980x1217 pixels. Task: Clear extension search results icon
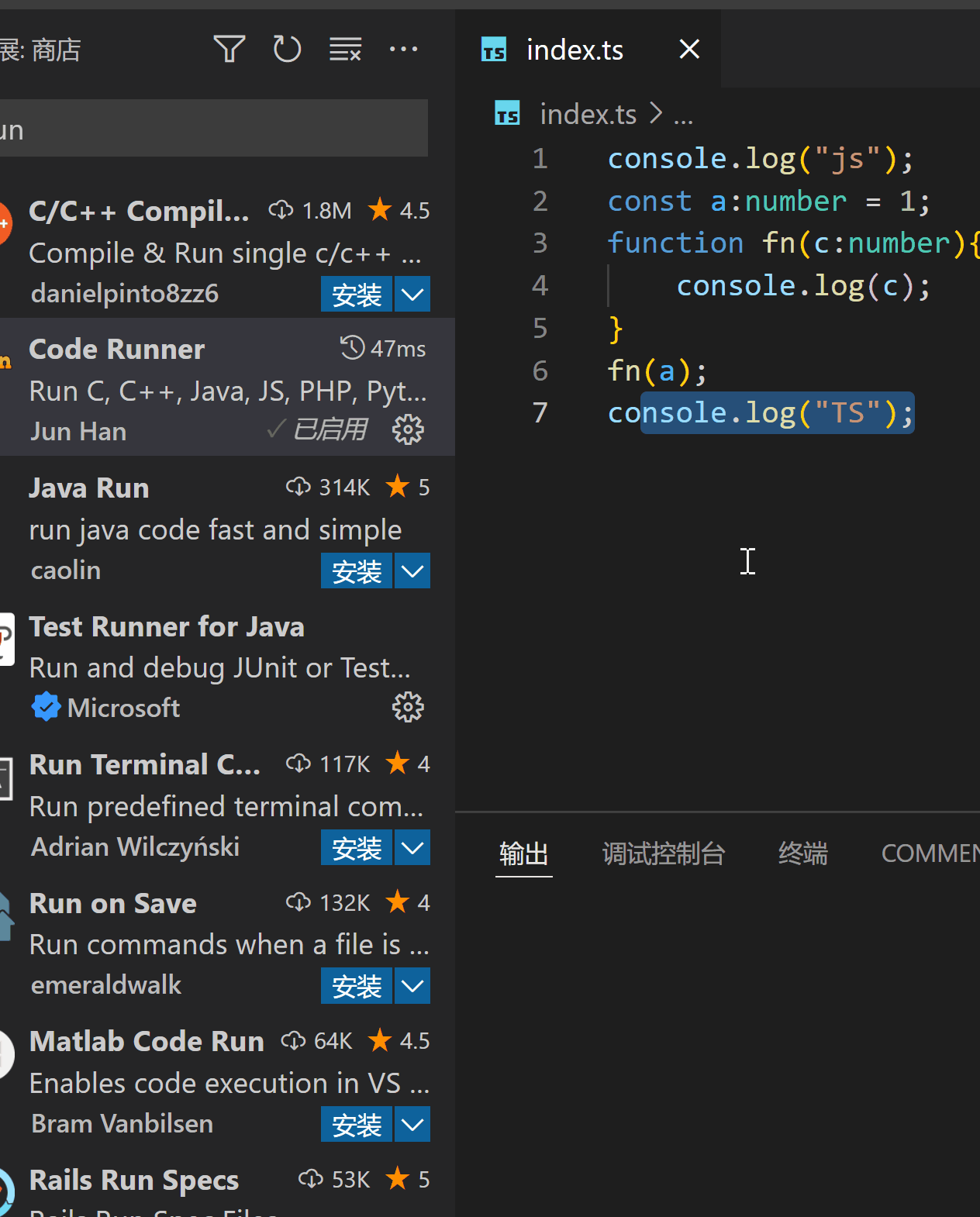click(x=345, y=50)
